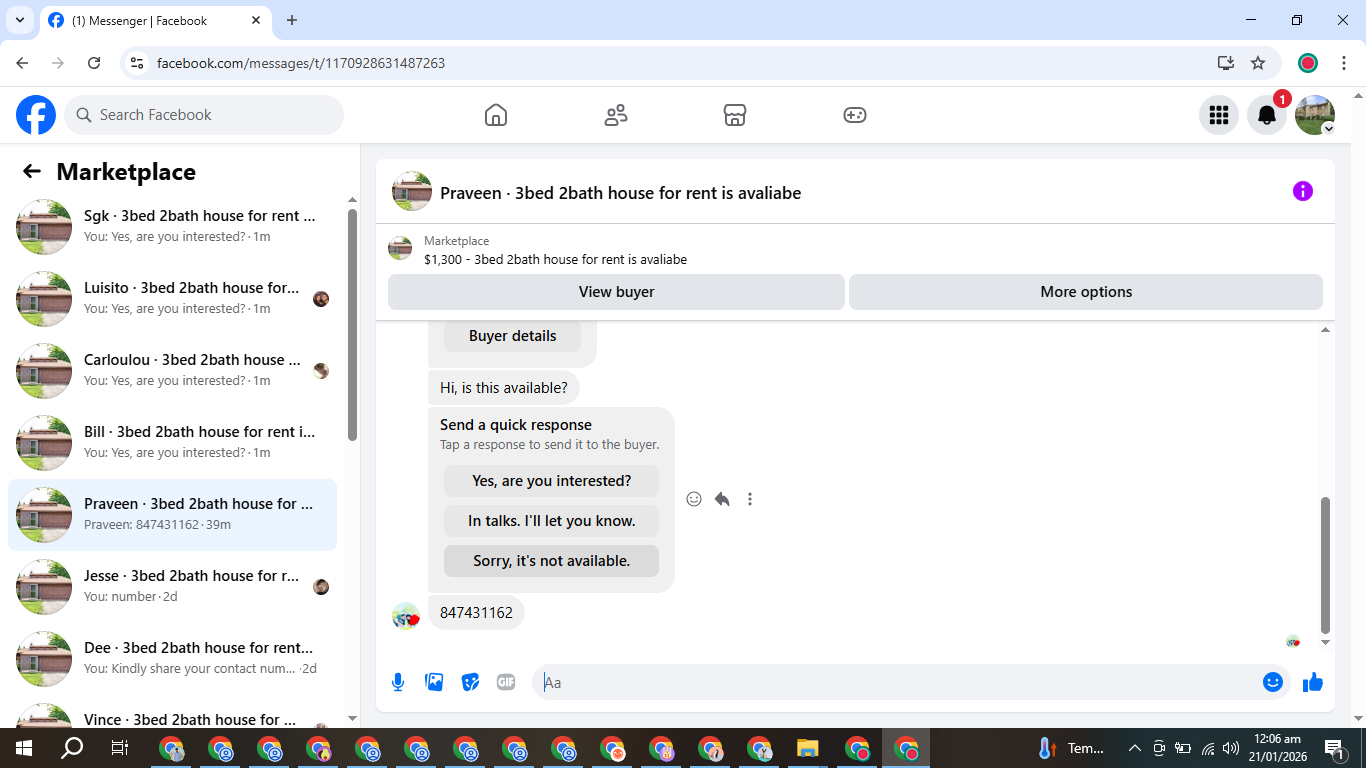1366x768 pixels.
Task: Reply to the quick response message
Action: pos(722,499)
